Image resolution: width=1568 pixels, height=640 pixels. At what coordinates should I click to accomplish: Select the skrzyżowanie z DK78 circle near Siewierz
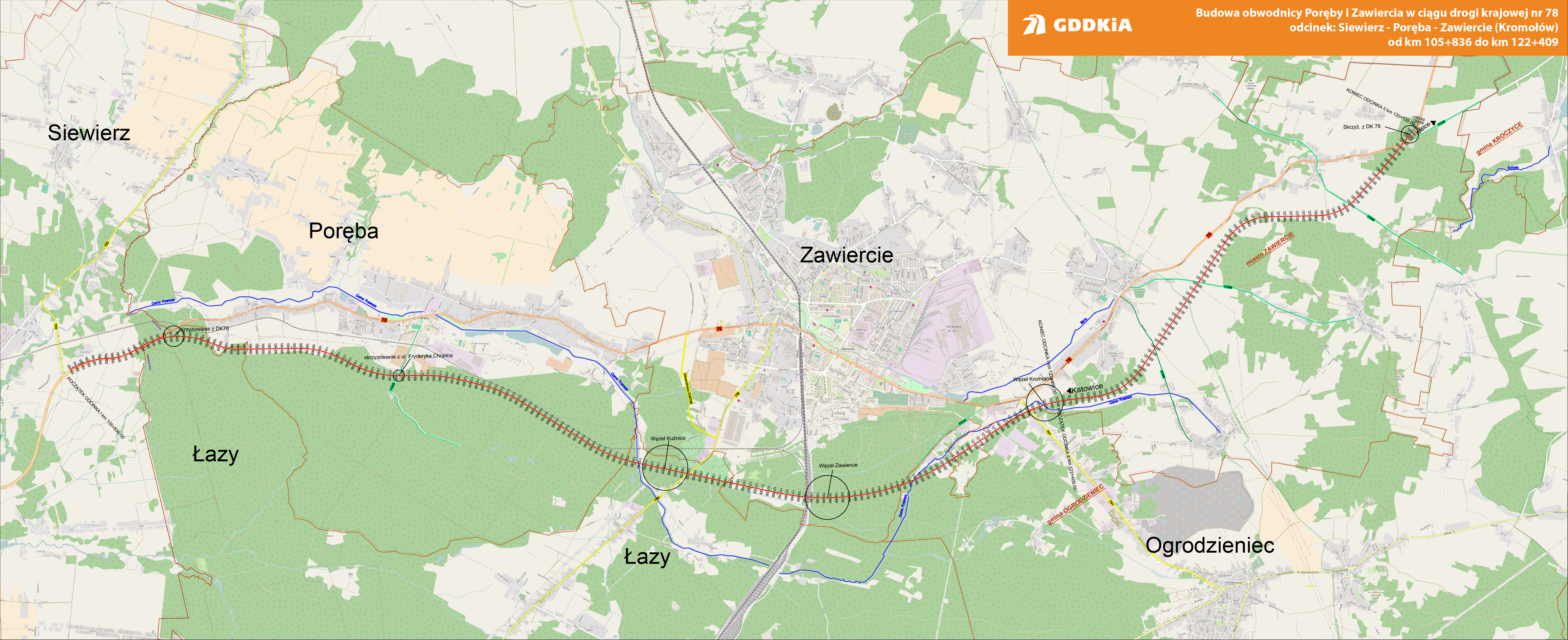(x=173, y=335)
